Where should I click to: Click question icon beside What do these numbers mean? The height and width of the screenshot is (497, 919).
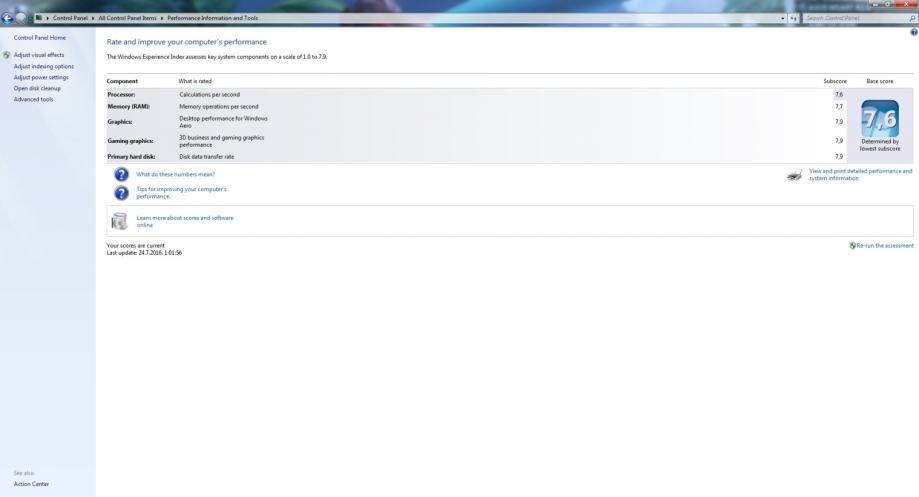click(121, 174)
